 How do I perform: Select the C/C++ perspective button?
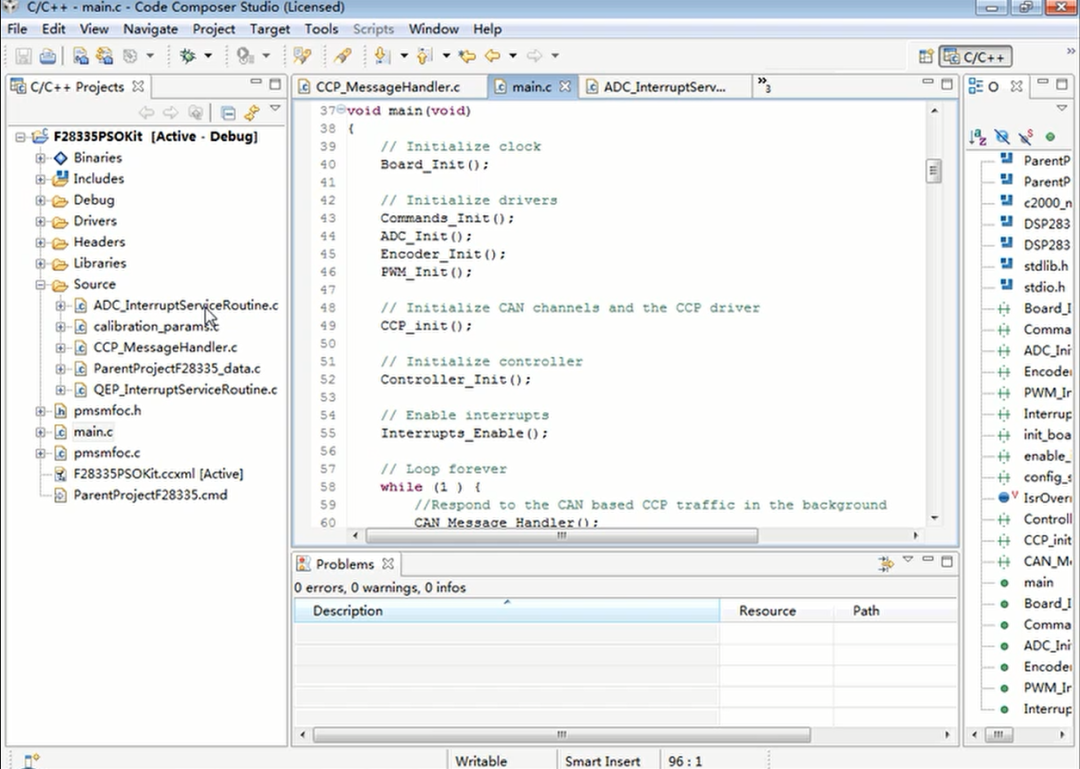(975, 57)
